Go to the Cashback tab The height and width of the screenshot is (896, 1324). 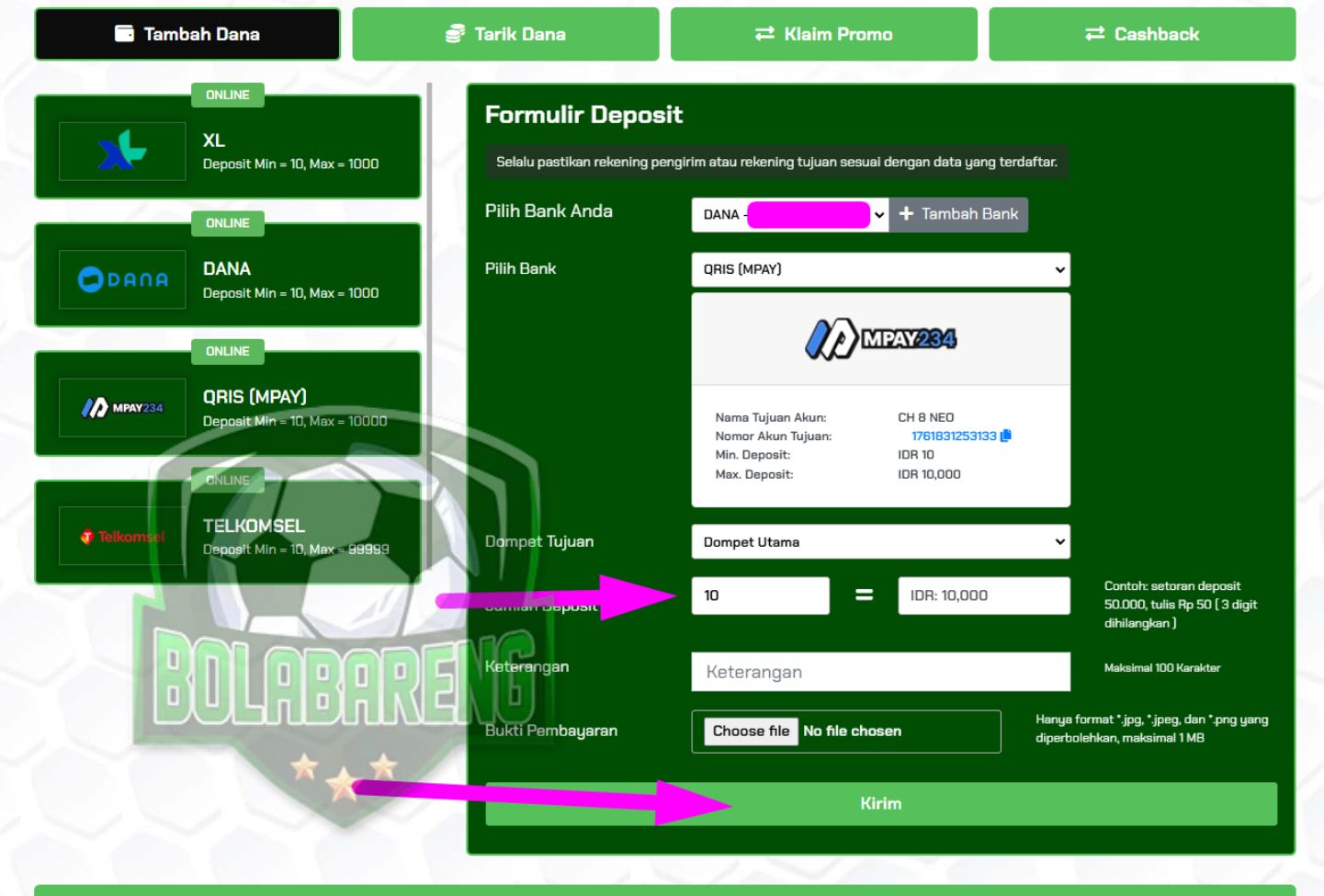point(1142,34)
